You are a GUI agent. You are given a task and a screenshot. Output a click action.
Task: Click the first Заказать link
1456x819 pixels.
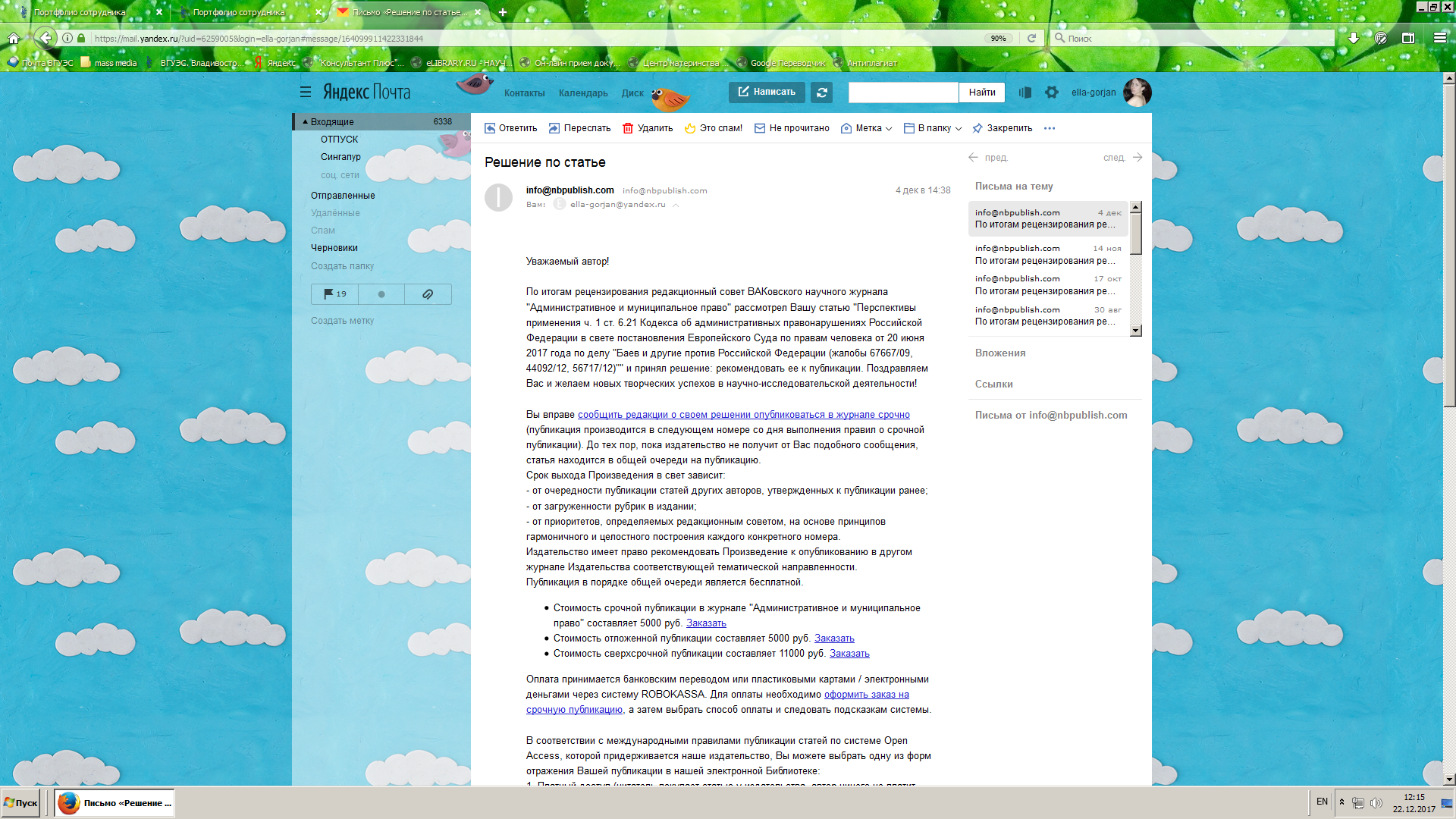[x=706, y=623]
